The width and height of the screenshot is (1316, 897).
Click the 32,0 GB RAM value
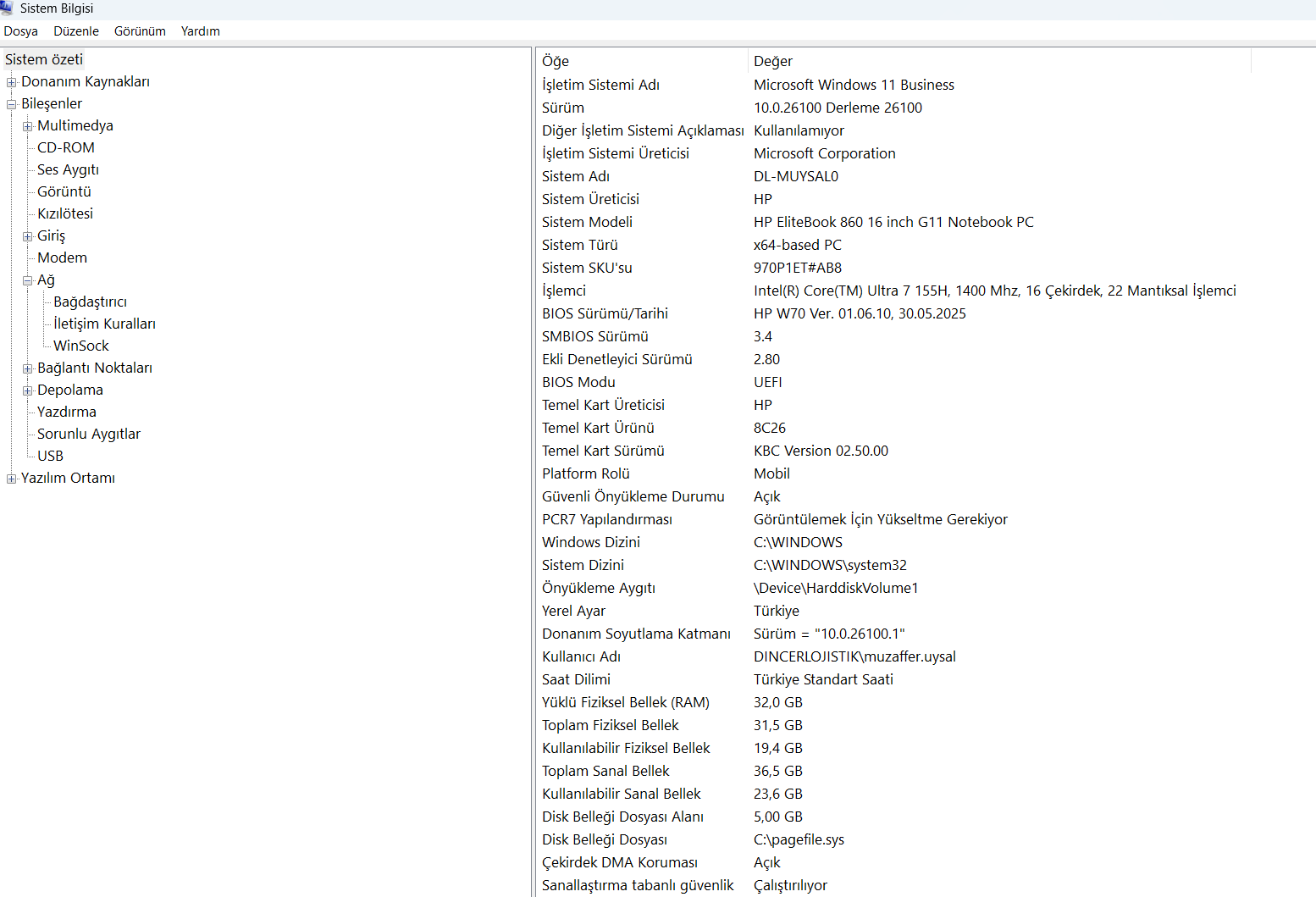(x=778, y=702)
